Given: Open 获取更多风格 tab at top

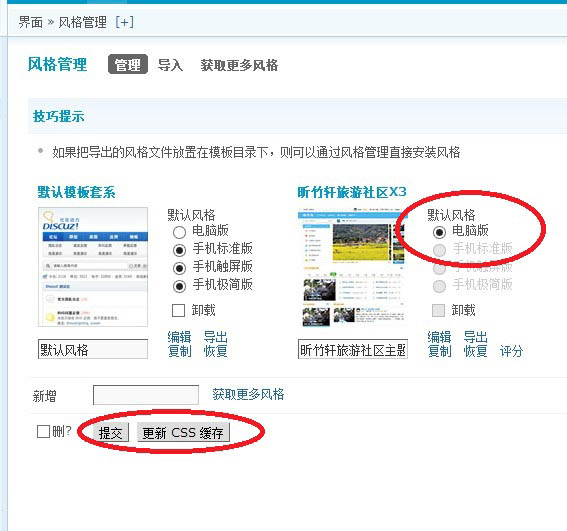Looking at the screenshot, I should (239, 65).
